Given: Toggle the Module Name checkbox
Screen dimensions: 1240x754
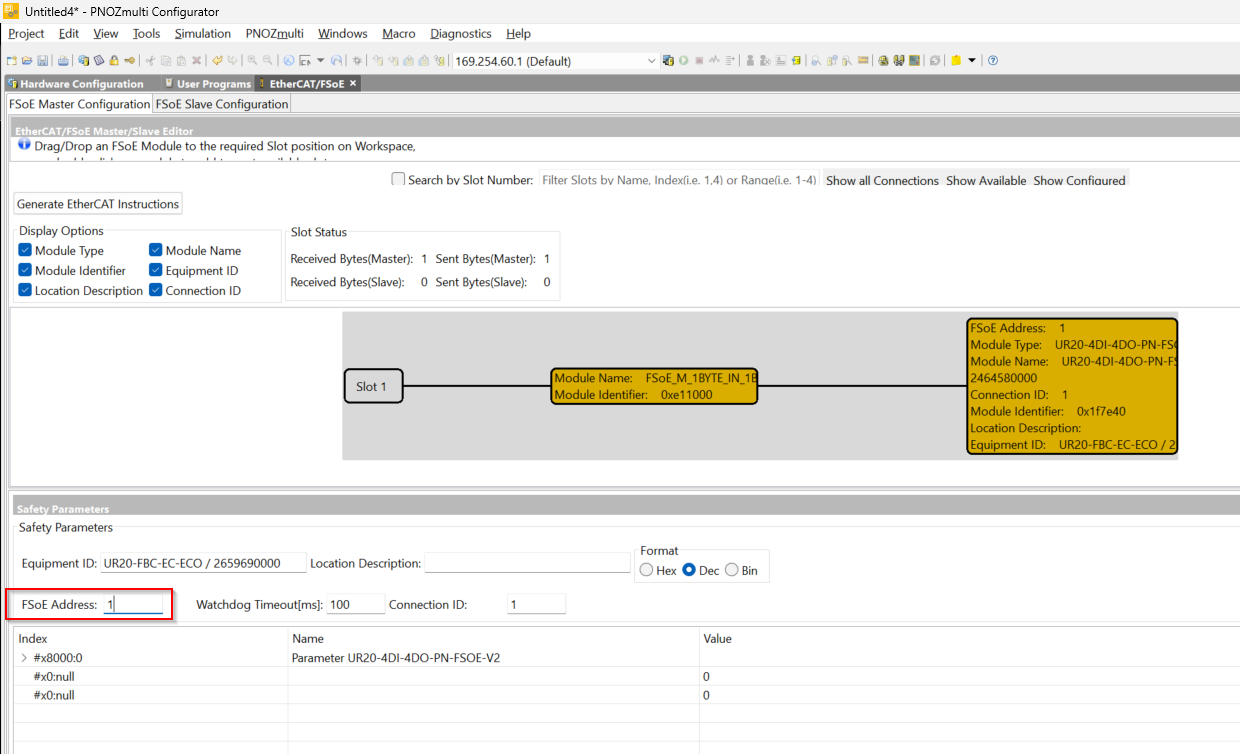Looking at the screenshot, I should coord(156,250).
